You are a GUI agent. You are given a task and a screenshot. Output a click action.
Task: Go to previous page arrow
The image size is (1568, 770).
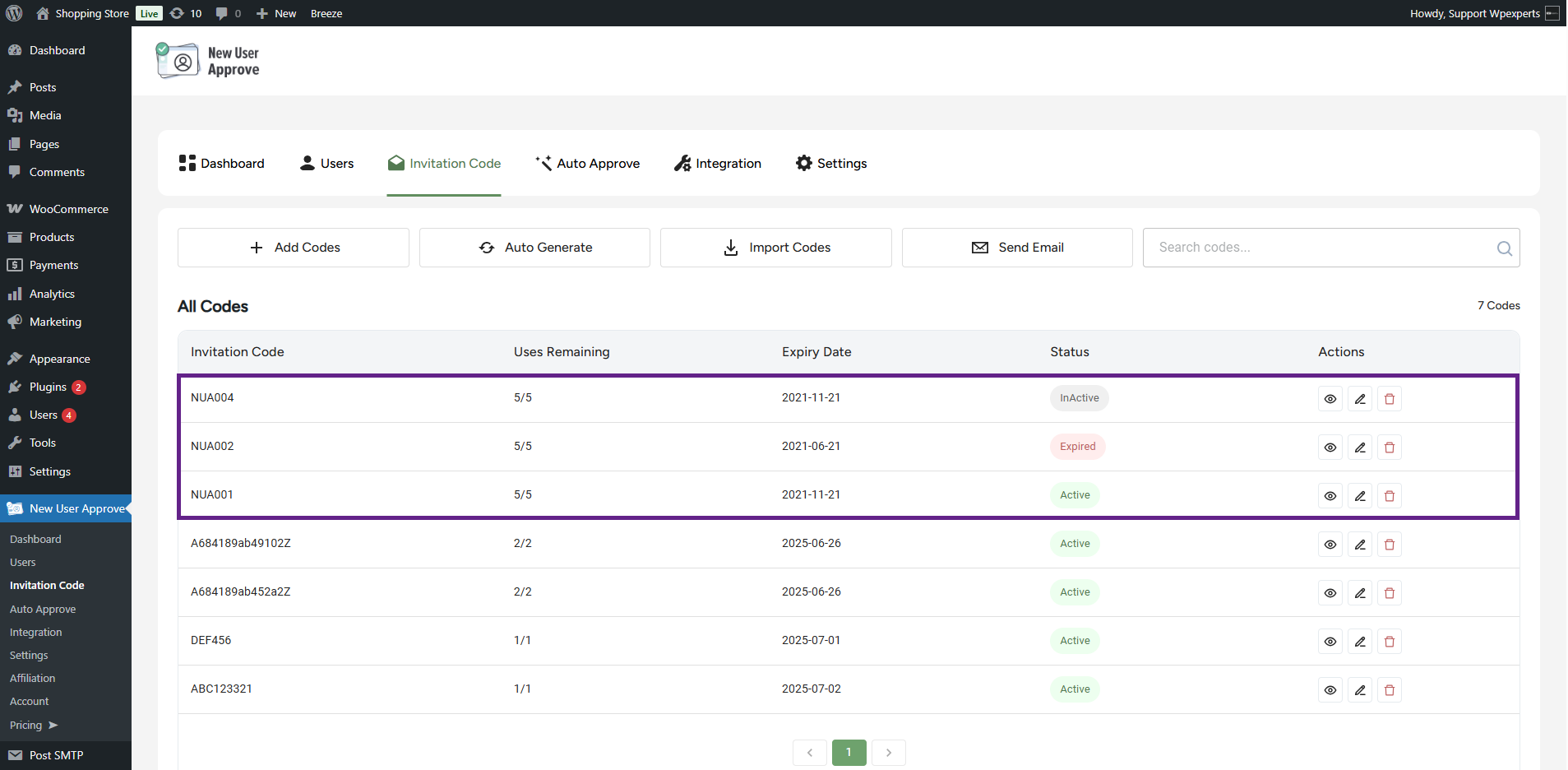click(810, 753)
